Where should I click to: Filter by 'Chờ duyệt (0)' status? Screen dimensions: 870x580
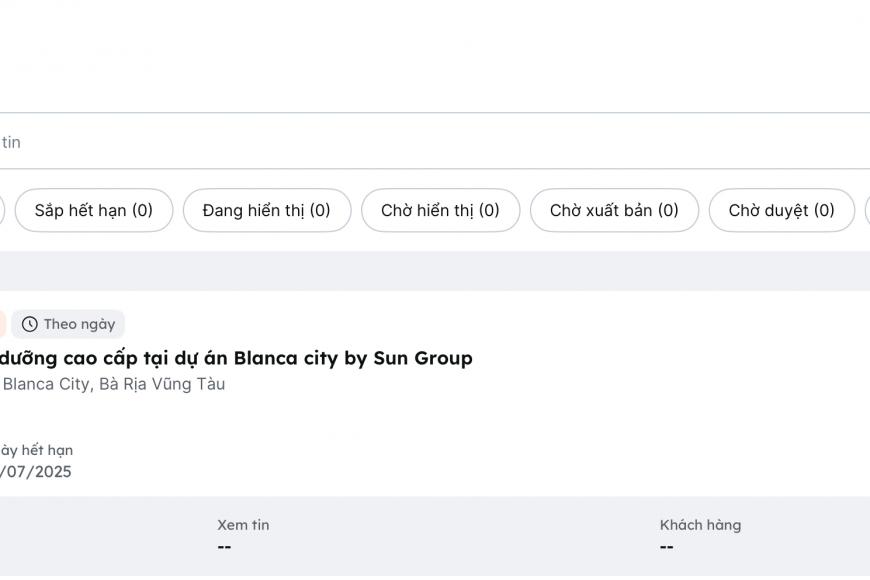pos(782,210)
